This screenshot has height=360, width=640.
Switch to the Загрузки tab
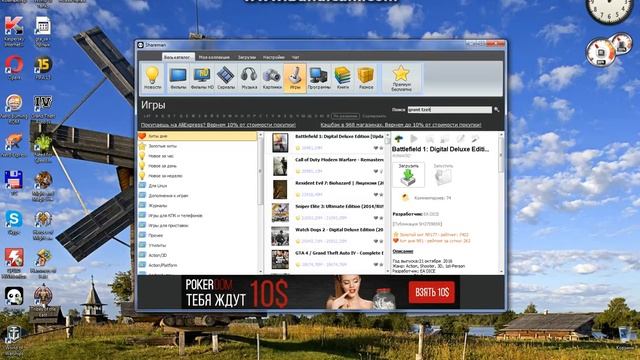coord(247,57)
